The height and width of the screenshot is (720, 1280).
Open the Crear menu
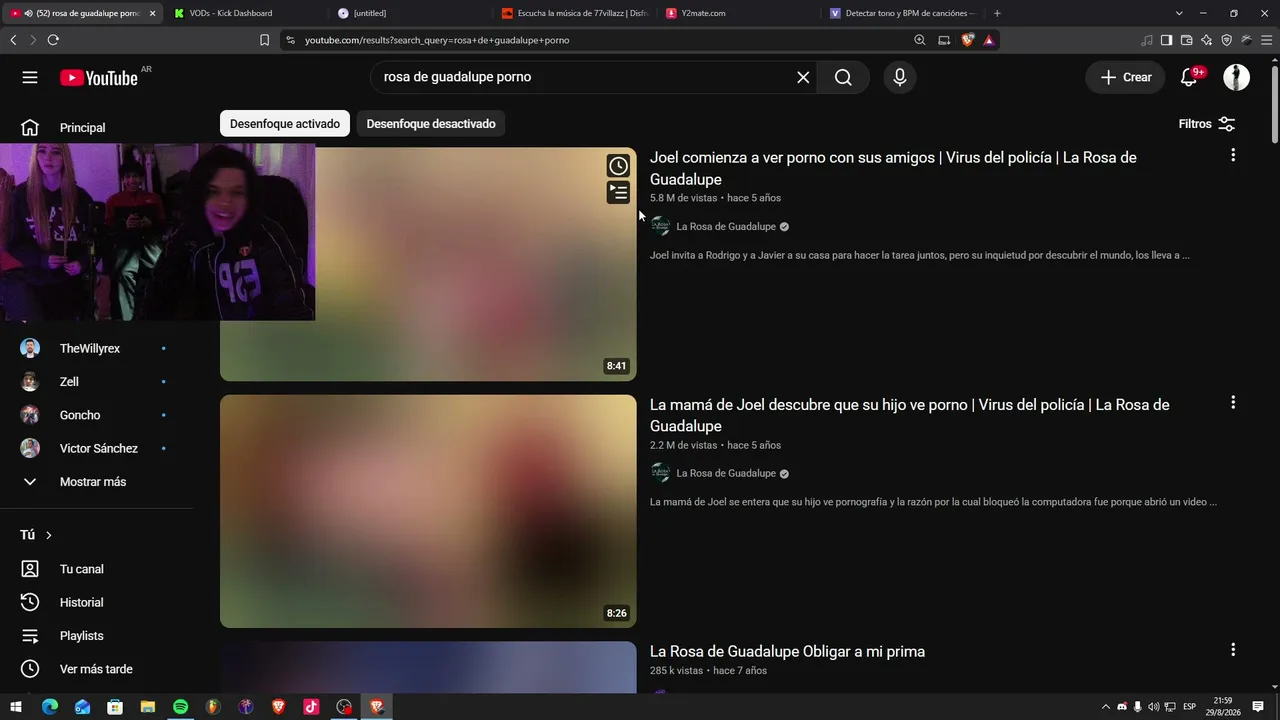(1126, 77)
